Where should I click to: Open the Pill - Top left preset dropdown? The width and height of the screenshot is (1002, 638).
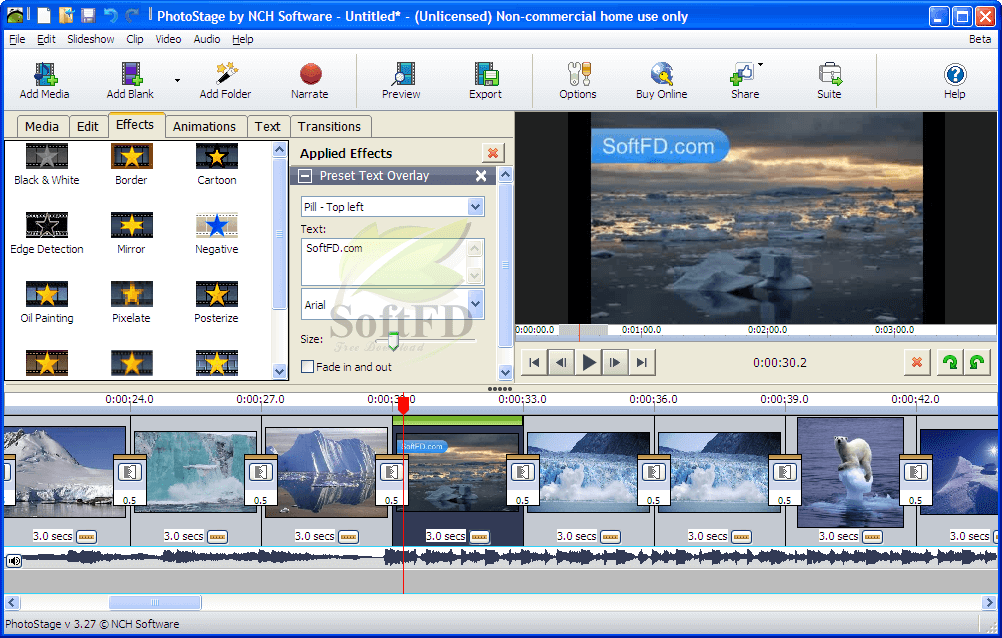click(475, 206)
